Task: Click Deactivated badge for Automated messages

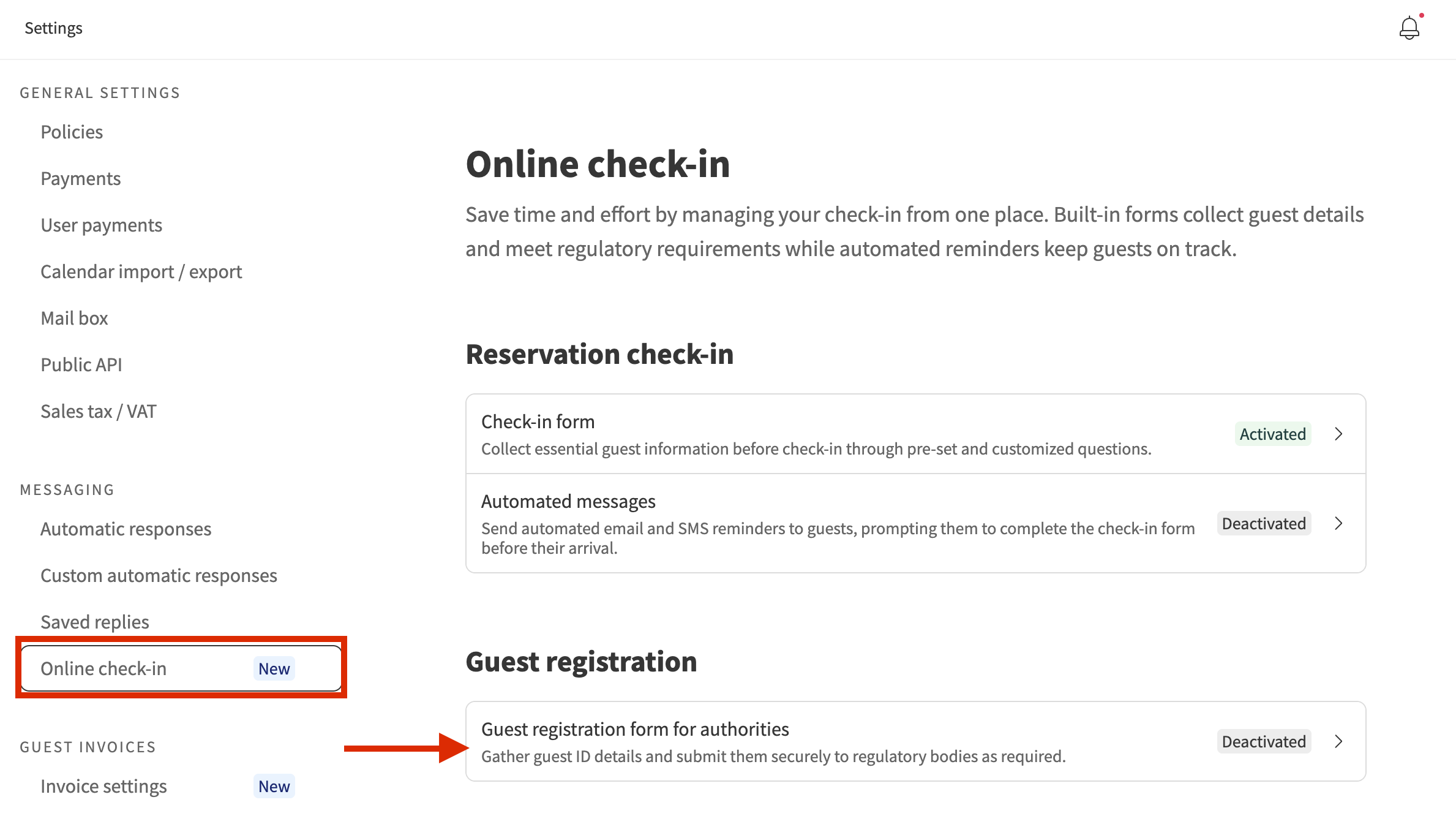Action: tap(1264, 523)
